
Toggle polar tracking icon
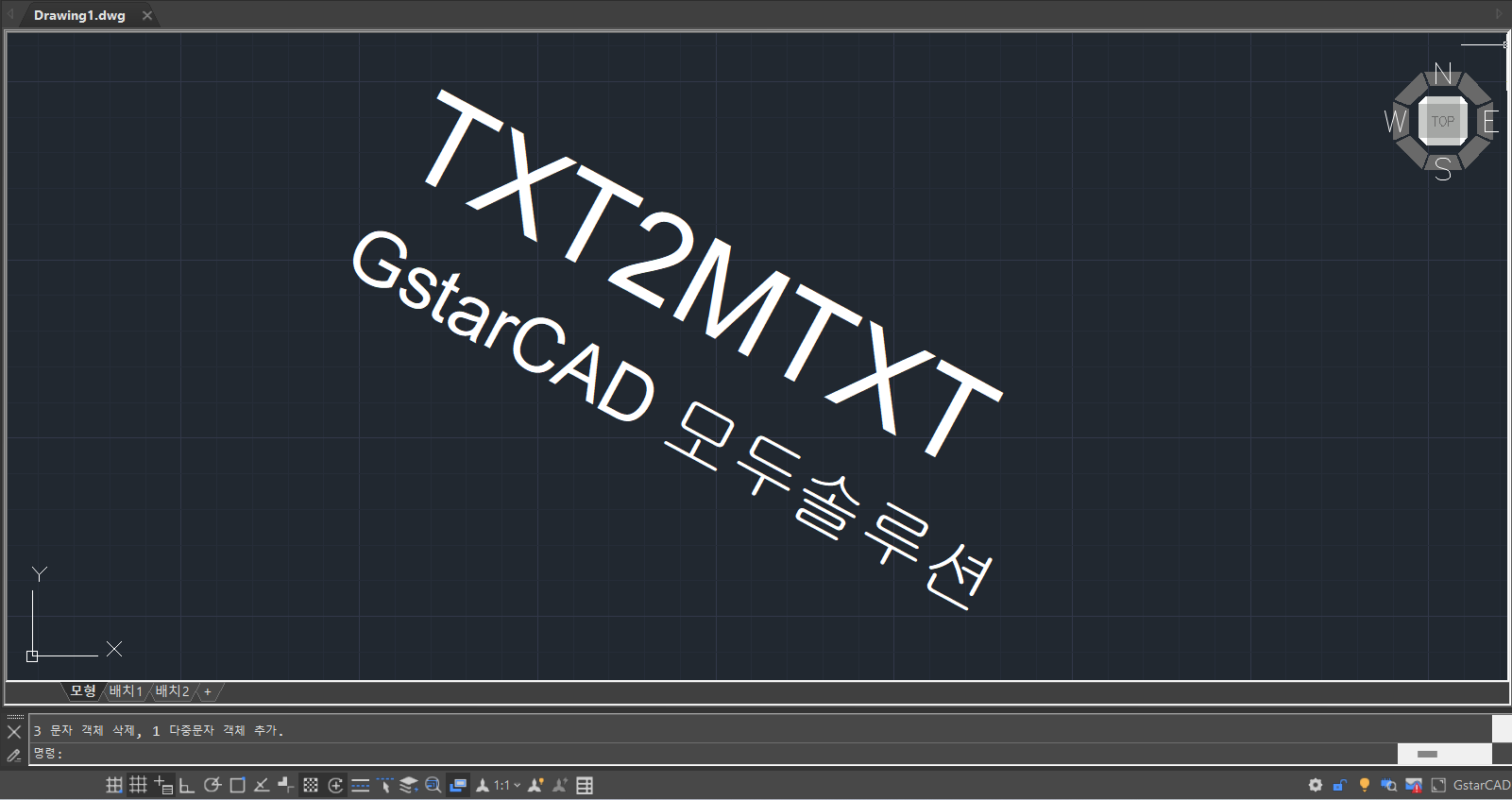pos(212,785)
